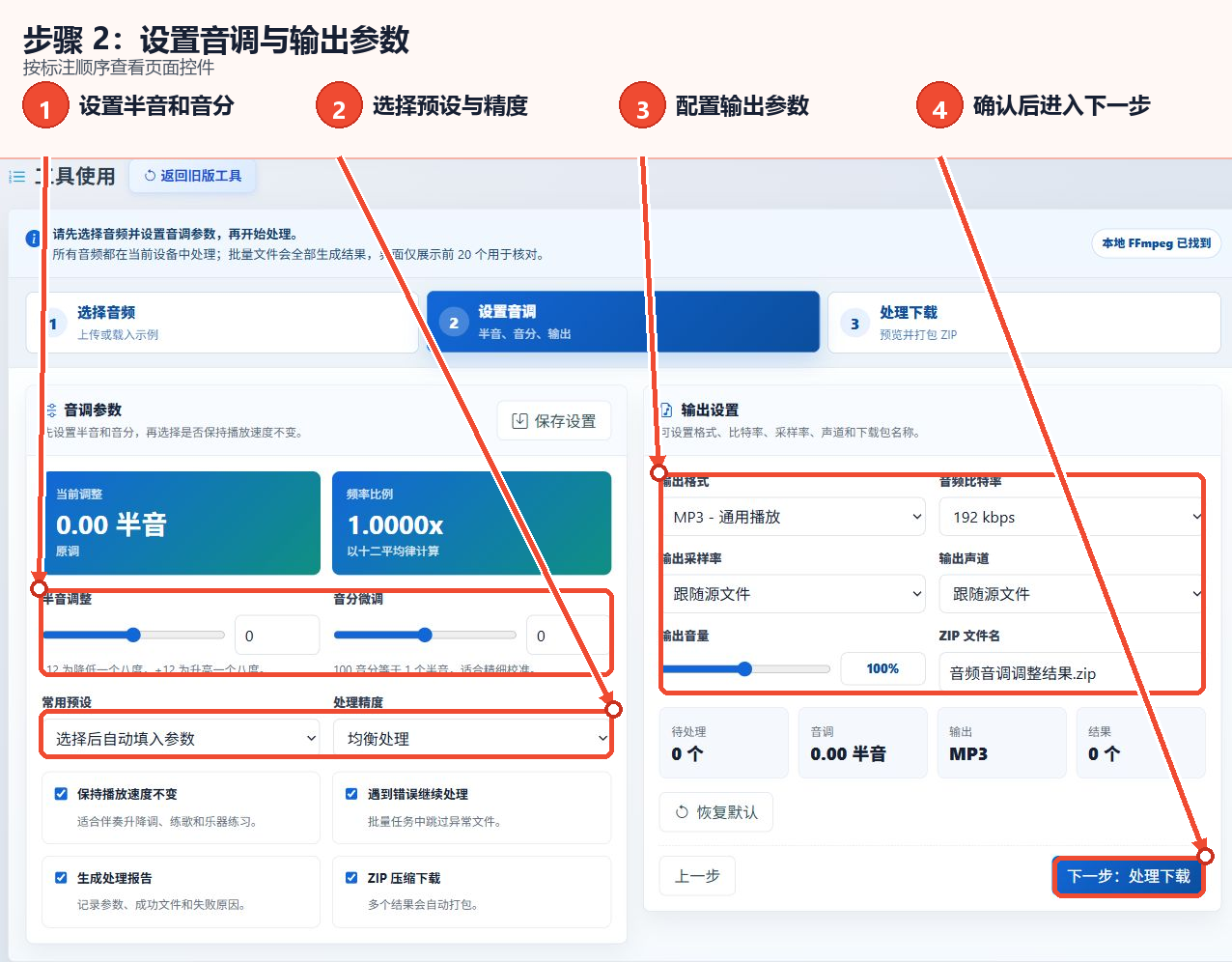The image size is (1232, 962).
Task: Click the file icon beside 输出设置
Action: pyautogui.click(x=666, y=410)
